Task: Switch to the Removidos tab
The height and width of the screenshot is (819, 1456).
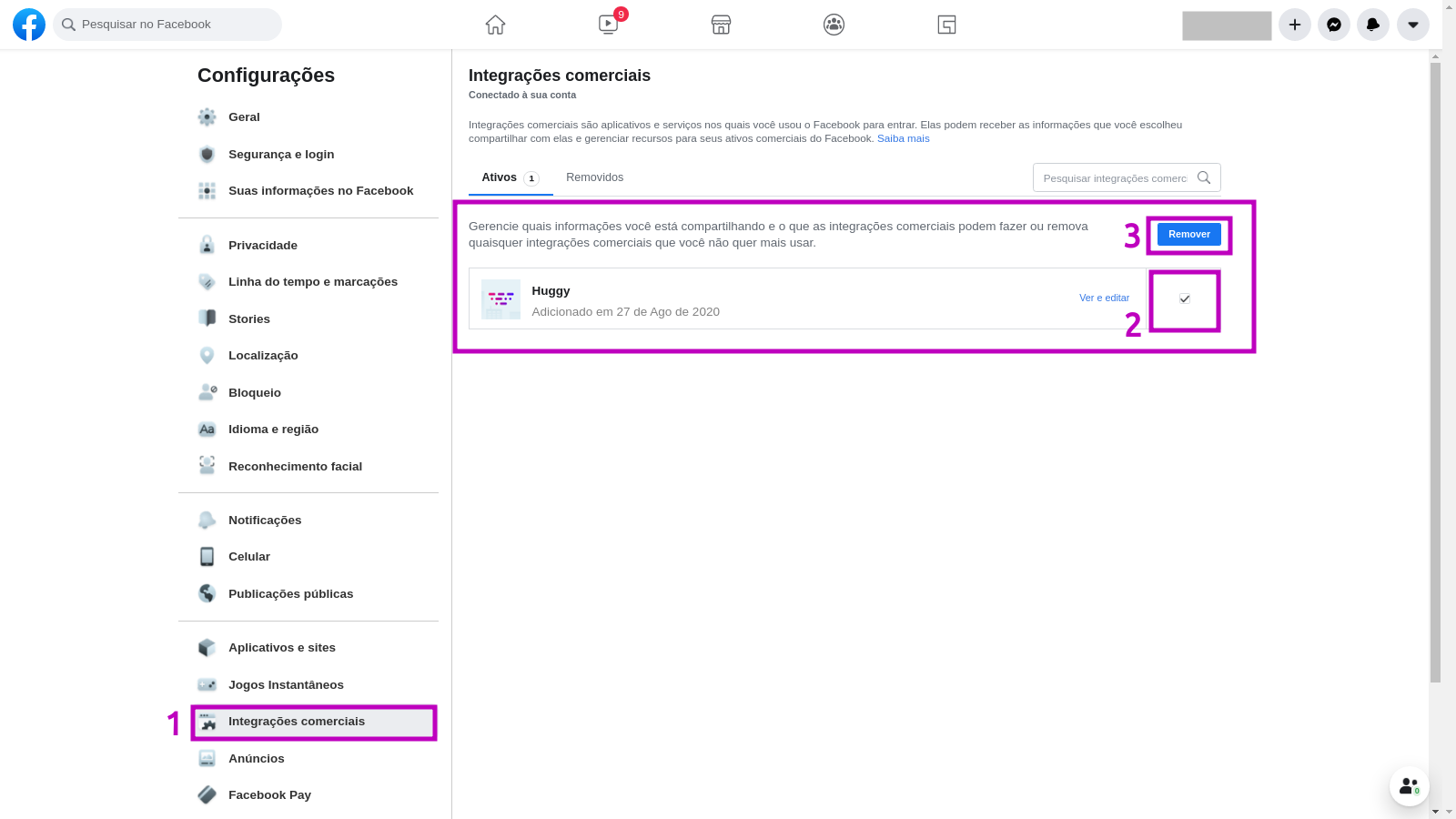Action: tap(594, 177)
